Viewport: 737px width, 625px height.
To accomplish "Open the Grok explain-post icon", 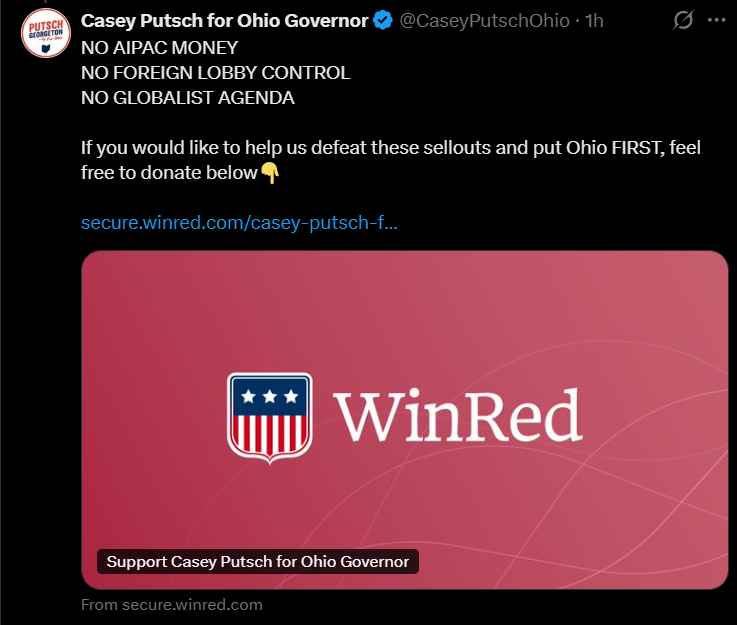I will (x=684, y=21).
